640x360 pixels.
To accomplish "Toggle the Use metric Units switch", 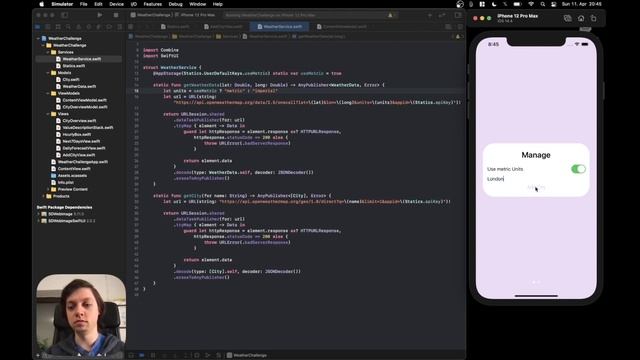I will pyautogui.click(x=578, y=169).
